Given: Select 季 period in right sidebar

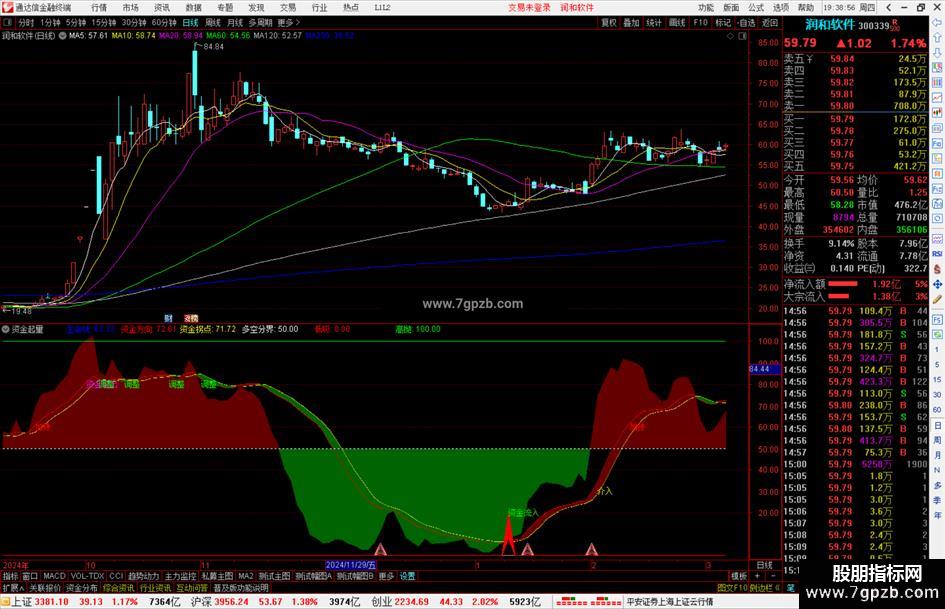Looking at the screenshot, I should 937,500.
